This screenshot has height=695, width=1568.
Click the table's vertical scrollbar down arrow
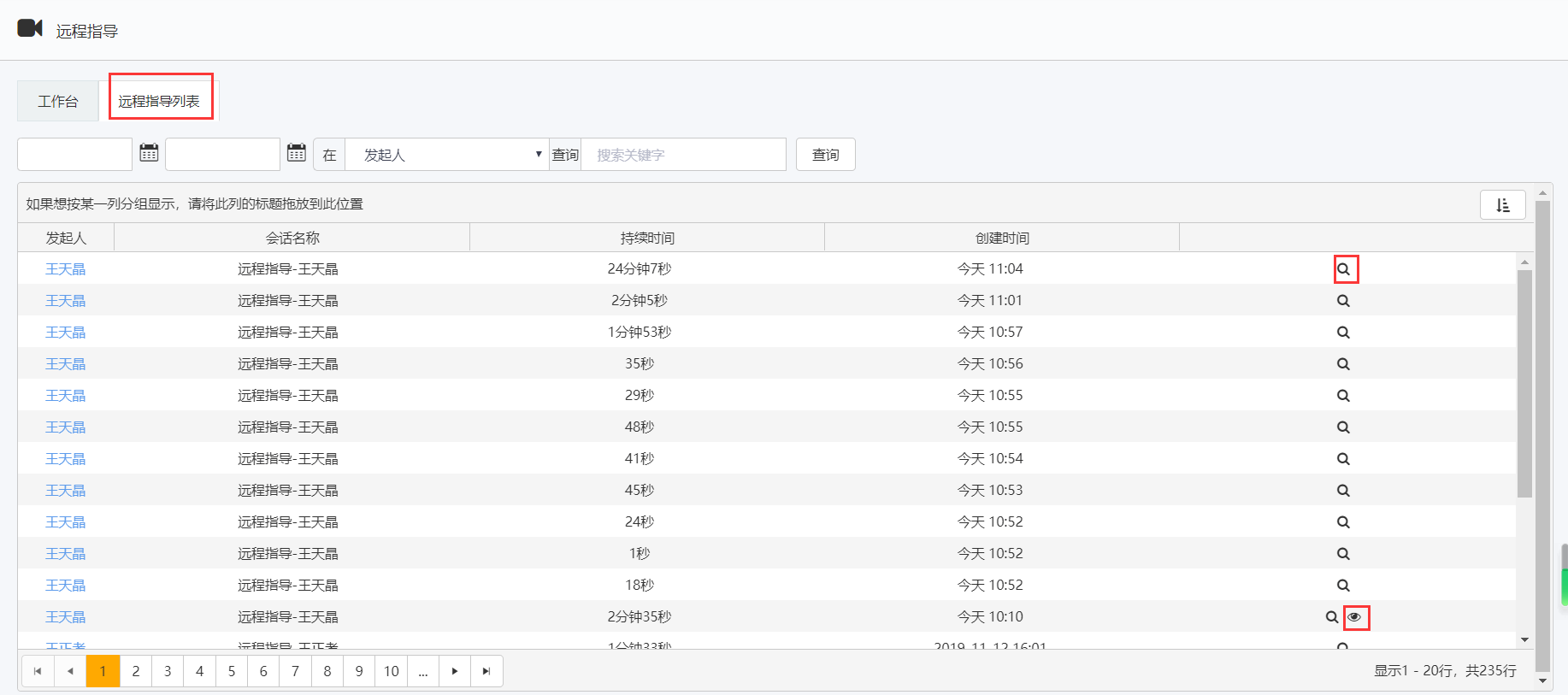(x=1524, y=639)
